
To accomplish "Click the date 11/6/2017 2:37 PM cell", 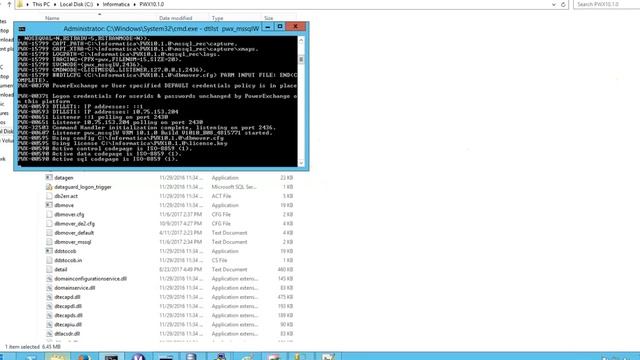I will (180, 215).
